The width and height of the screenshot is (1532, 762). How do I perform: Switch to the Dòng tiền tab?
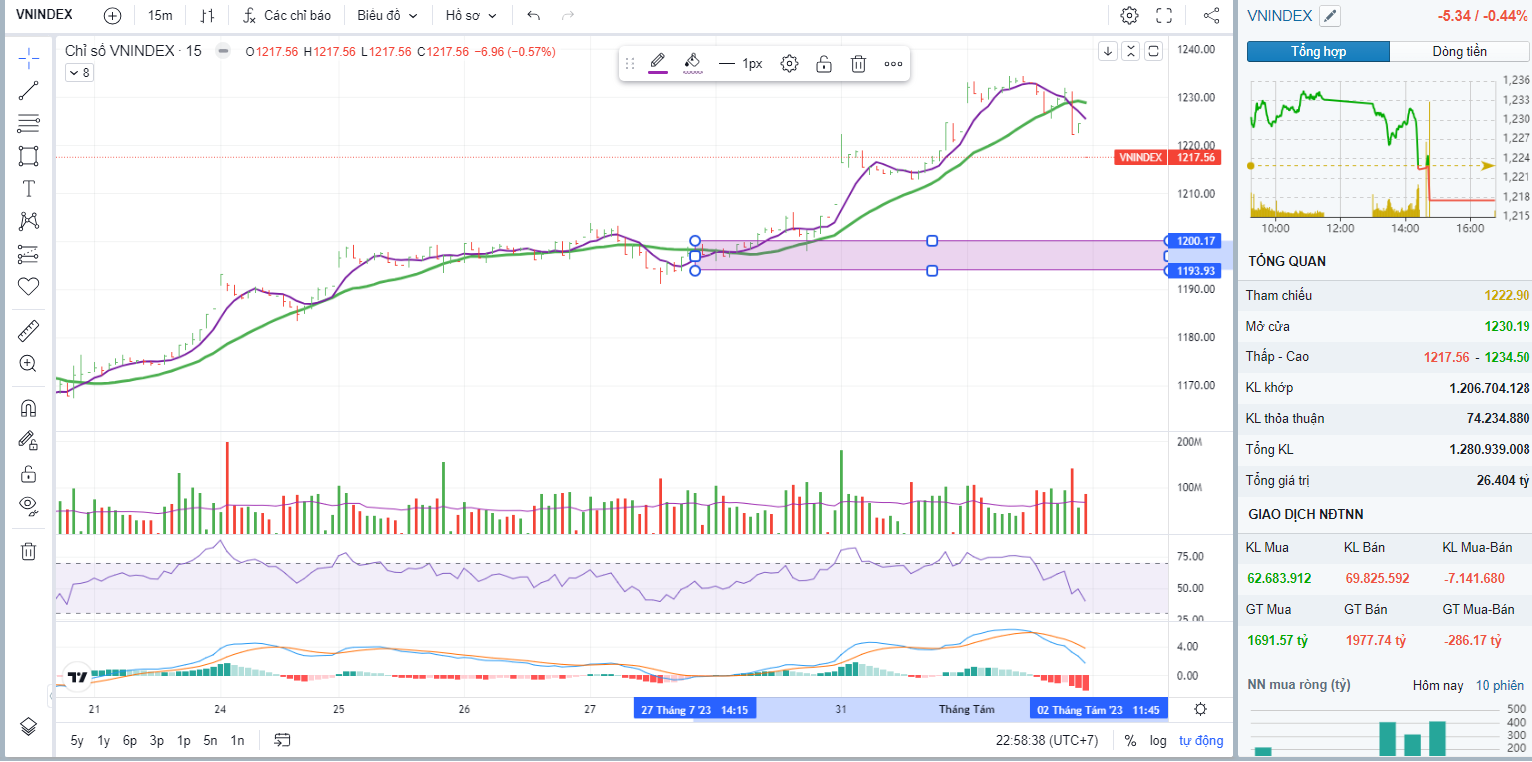(x=1459, y=52)
